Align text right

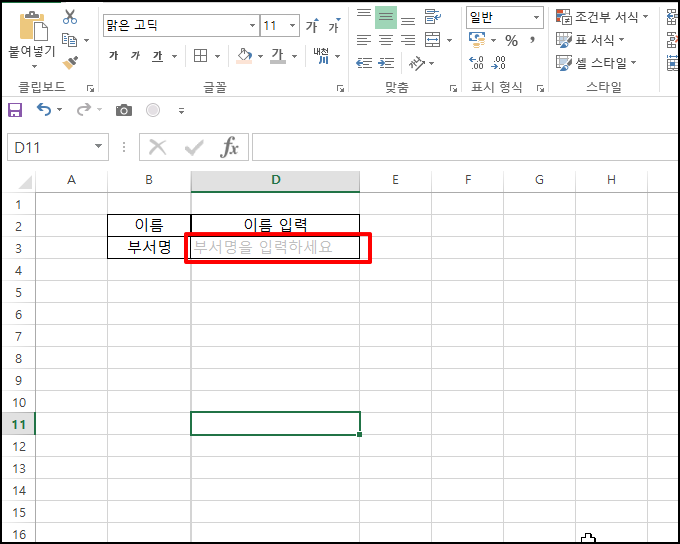pyautogui.click(x=408, y=40)
